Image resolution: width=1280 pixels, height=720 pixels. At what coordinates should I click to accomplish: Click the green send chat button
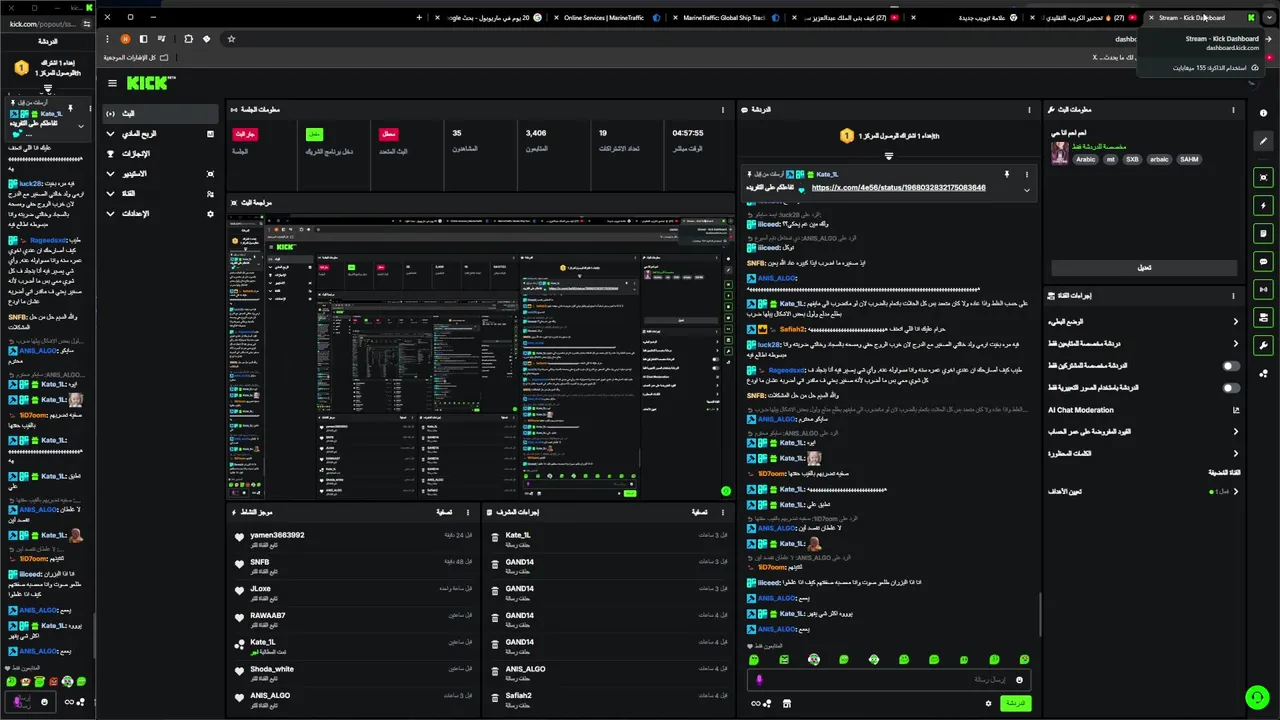pos(1014,704)
